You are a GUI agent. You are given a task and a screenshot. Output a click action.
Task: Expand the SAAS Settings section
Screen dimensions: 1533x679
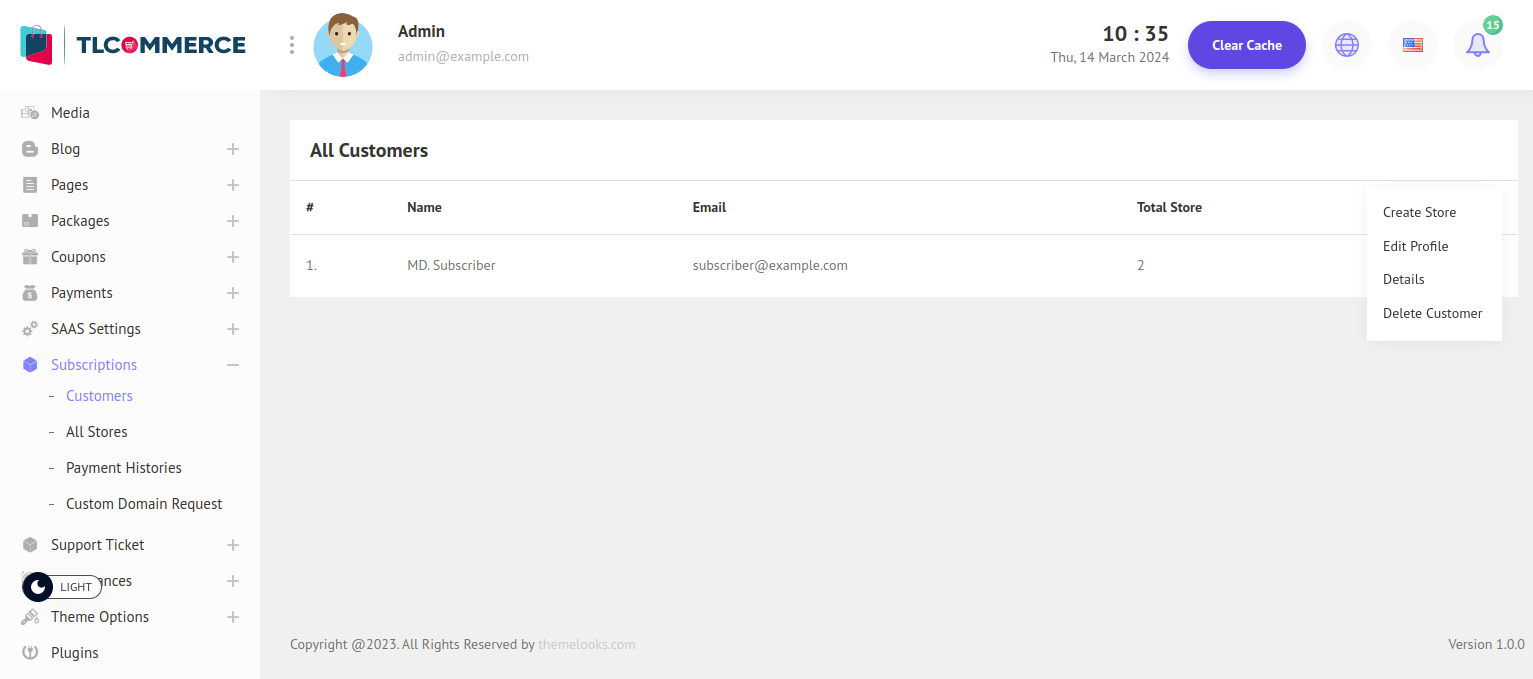[x=233, y=329]
